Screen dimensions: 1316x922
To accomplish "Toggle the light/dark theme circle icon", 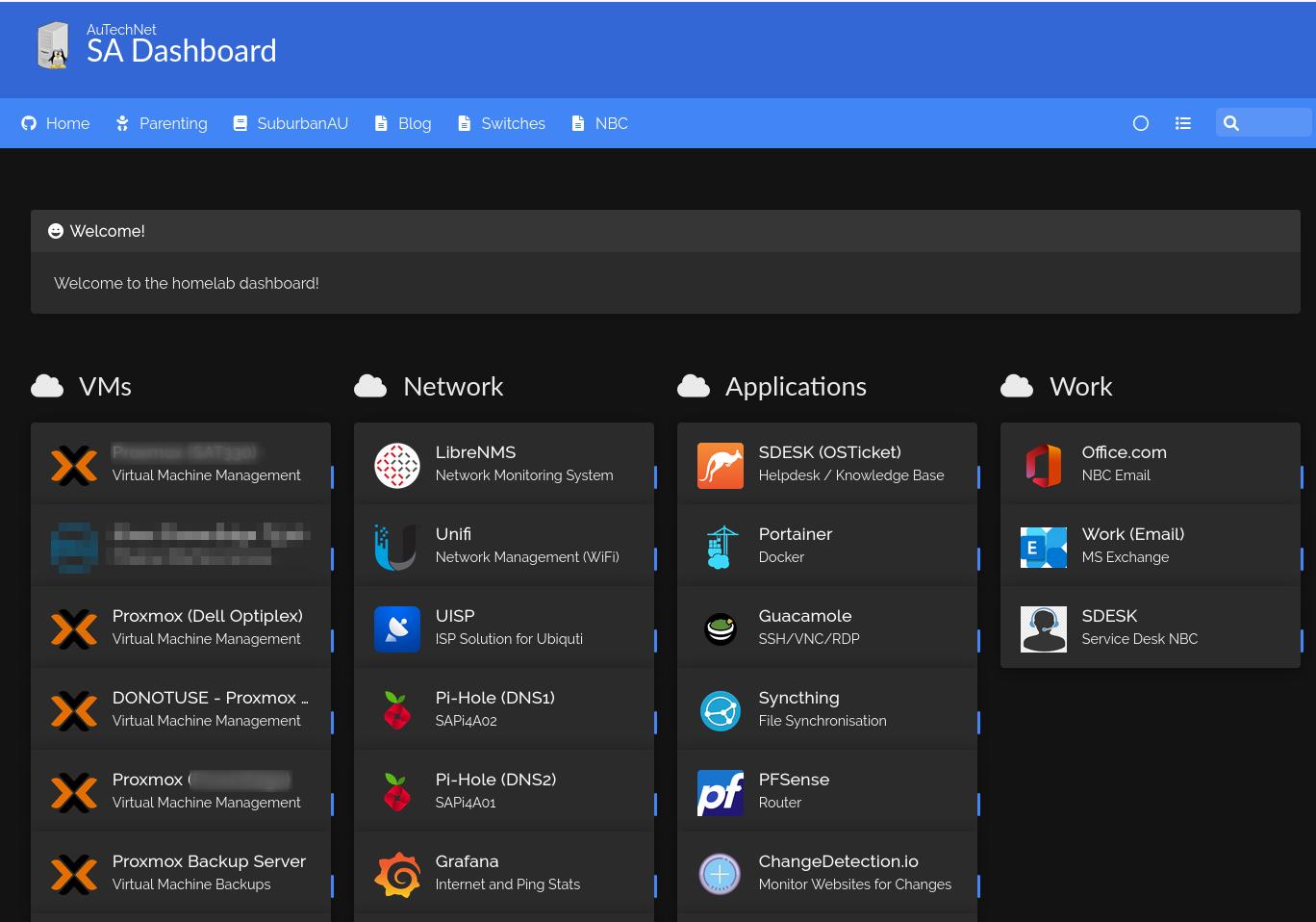I will click(x=1141, y=123).
